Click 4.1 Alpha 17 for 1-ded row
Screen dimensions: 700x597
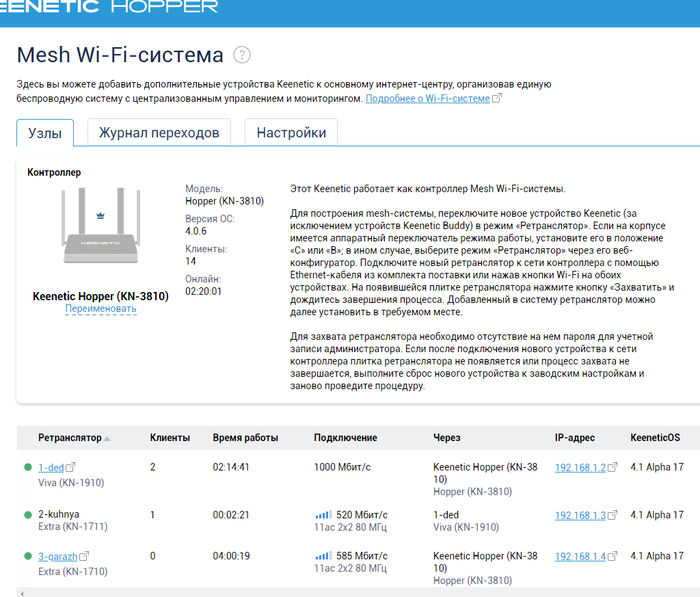click(x=657, y=467)
